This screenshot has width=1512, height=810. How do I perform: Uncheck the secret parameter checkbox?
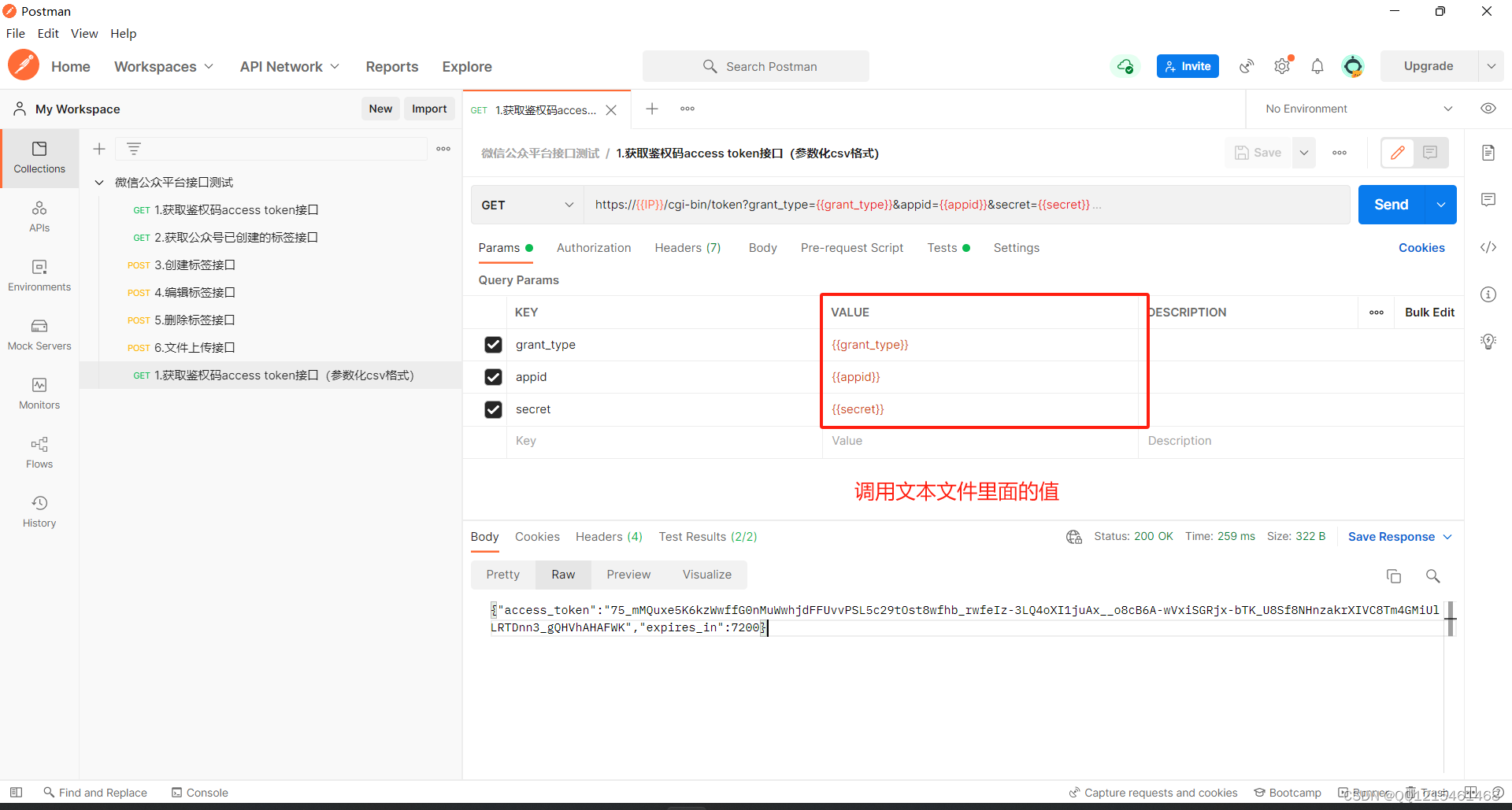point(493,409)
